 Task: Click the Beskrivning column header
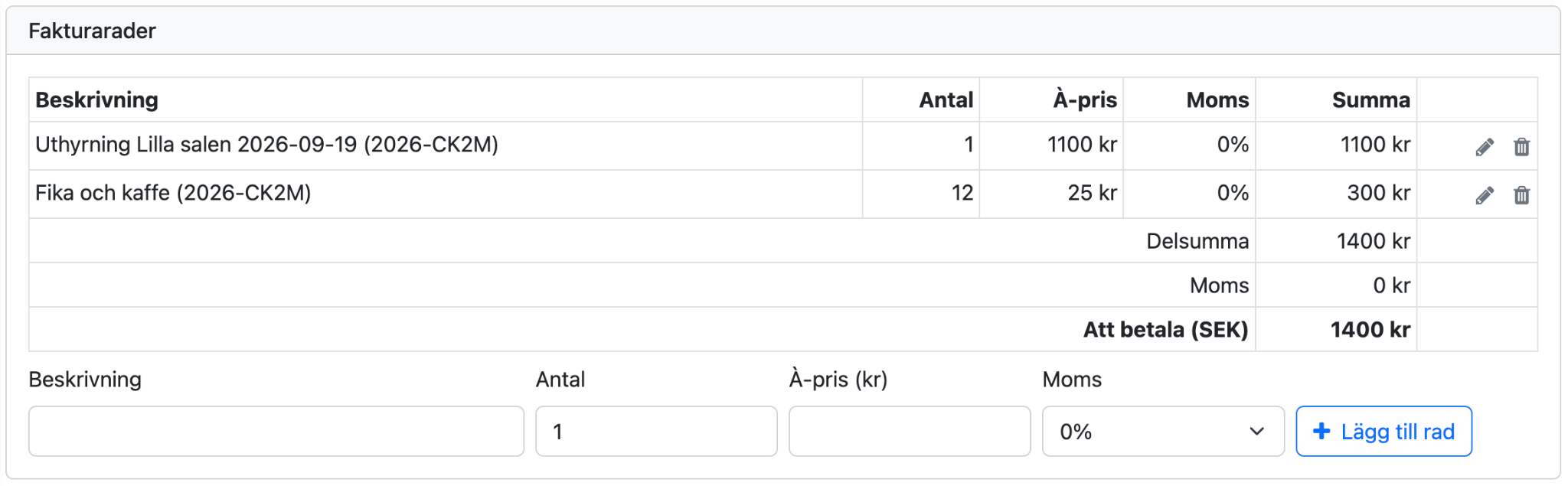pyautogui.click(x=97, y=99)
